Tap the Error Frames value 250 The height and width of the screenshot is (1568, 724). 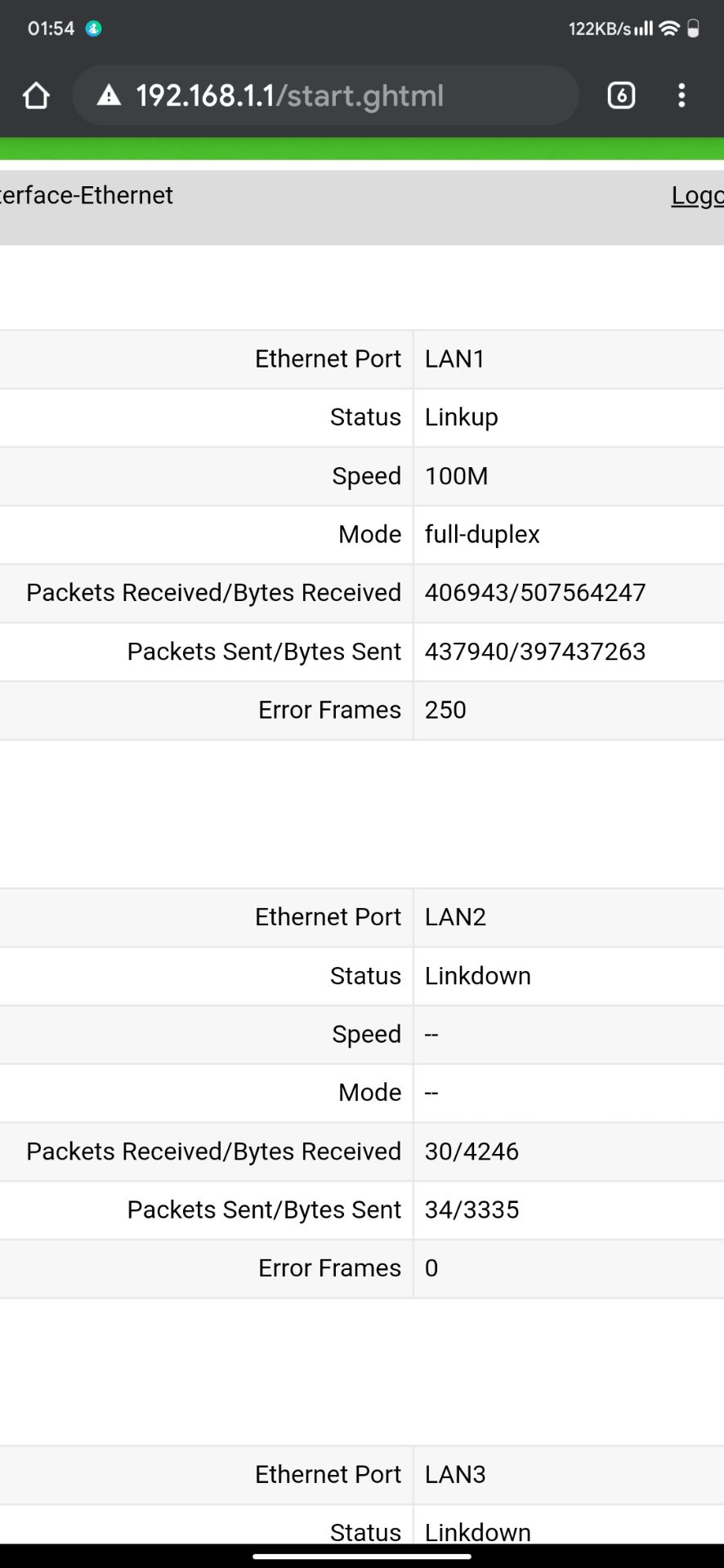click(x=445, y=710)
